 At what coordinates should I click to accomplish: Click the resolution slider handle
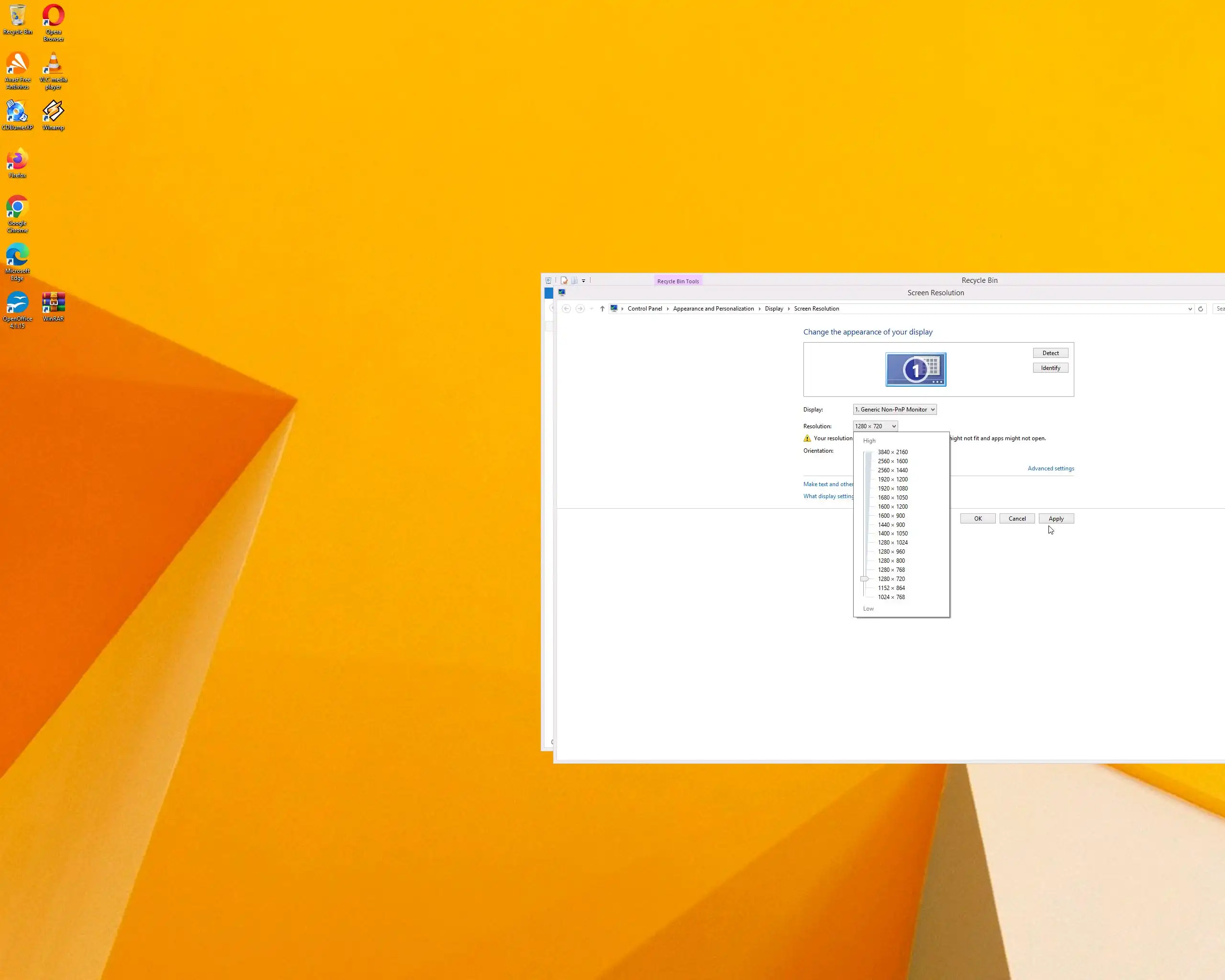click(x=864, y=579)
